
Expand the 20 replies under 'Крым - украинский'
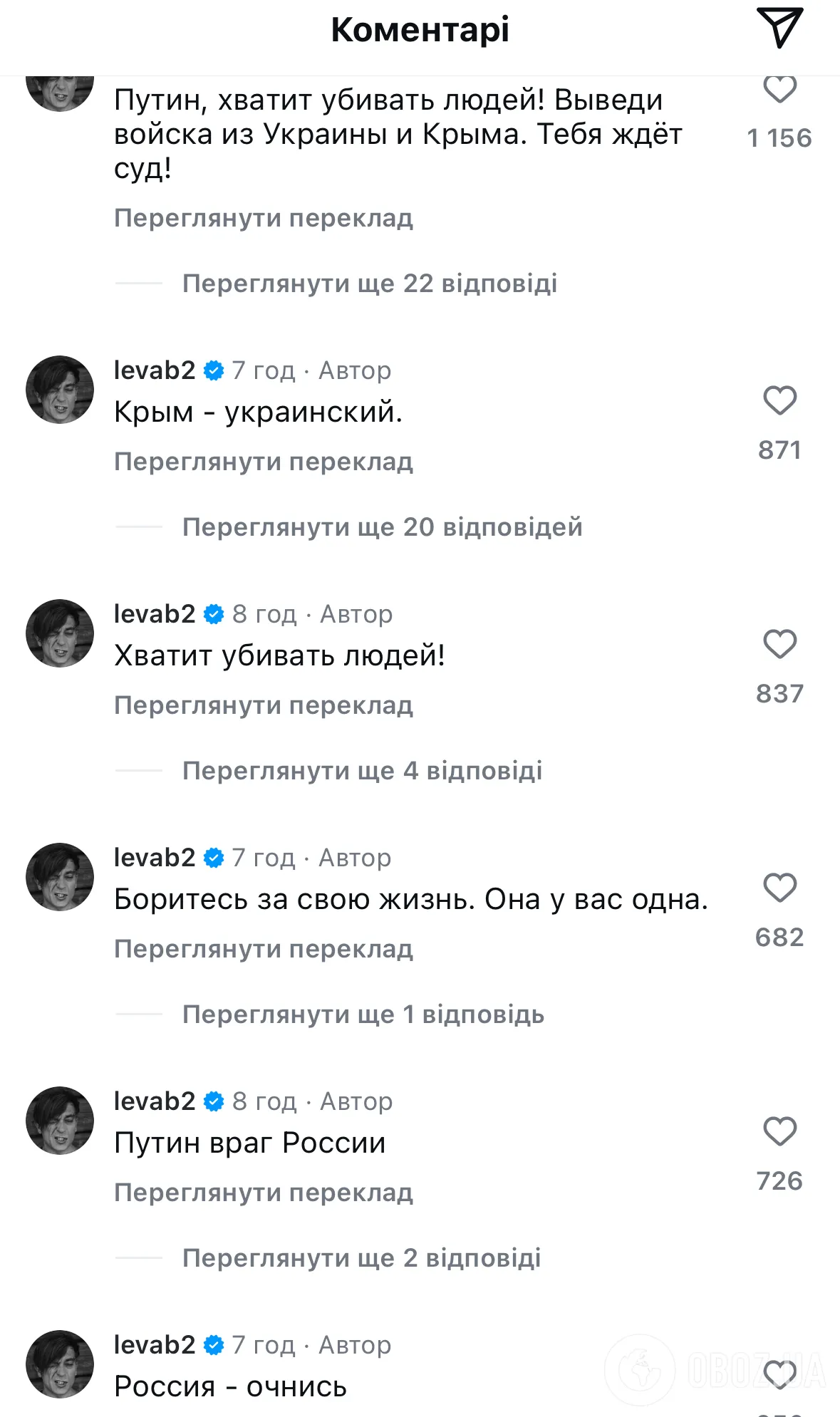coord(382,527)
